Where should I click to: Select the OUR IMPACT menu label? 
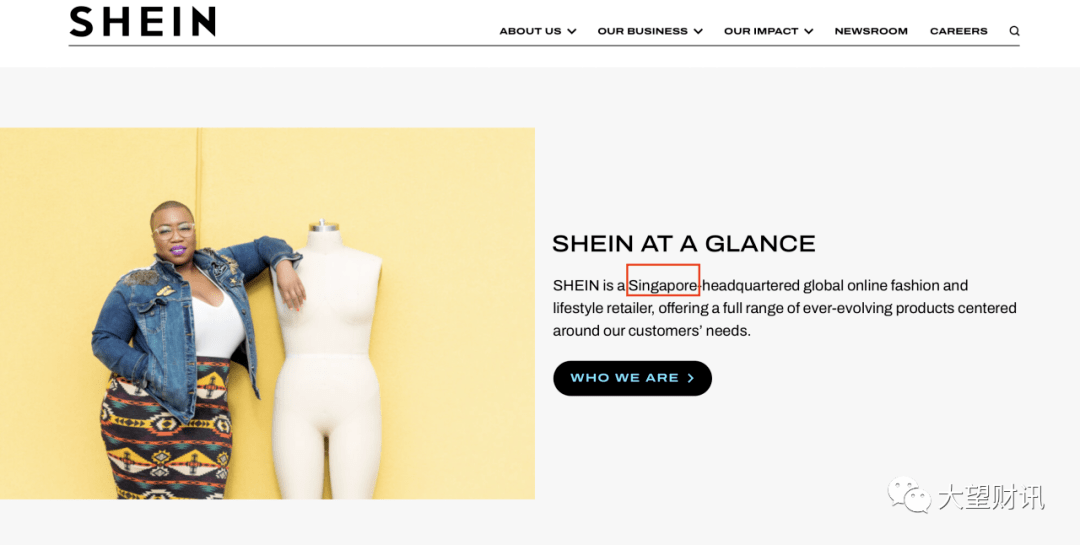761,31
